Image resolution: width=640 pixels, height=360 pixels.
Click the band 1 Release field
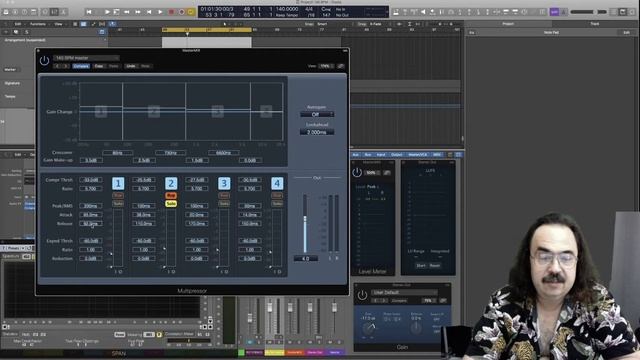(x=91, y=224)
